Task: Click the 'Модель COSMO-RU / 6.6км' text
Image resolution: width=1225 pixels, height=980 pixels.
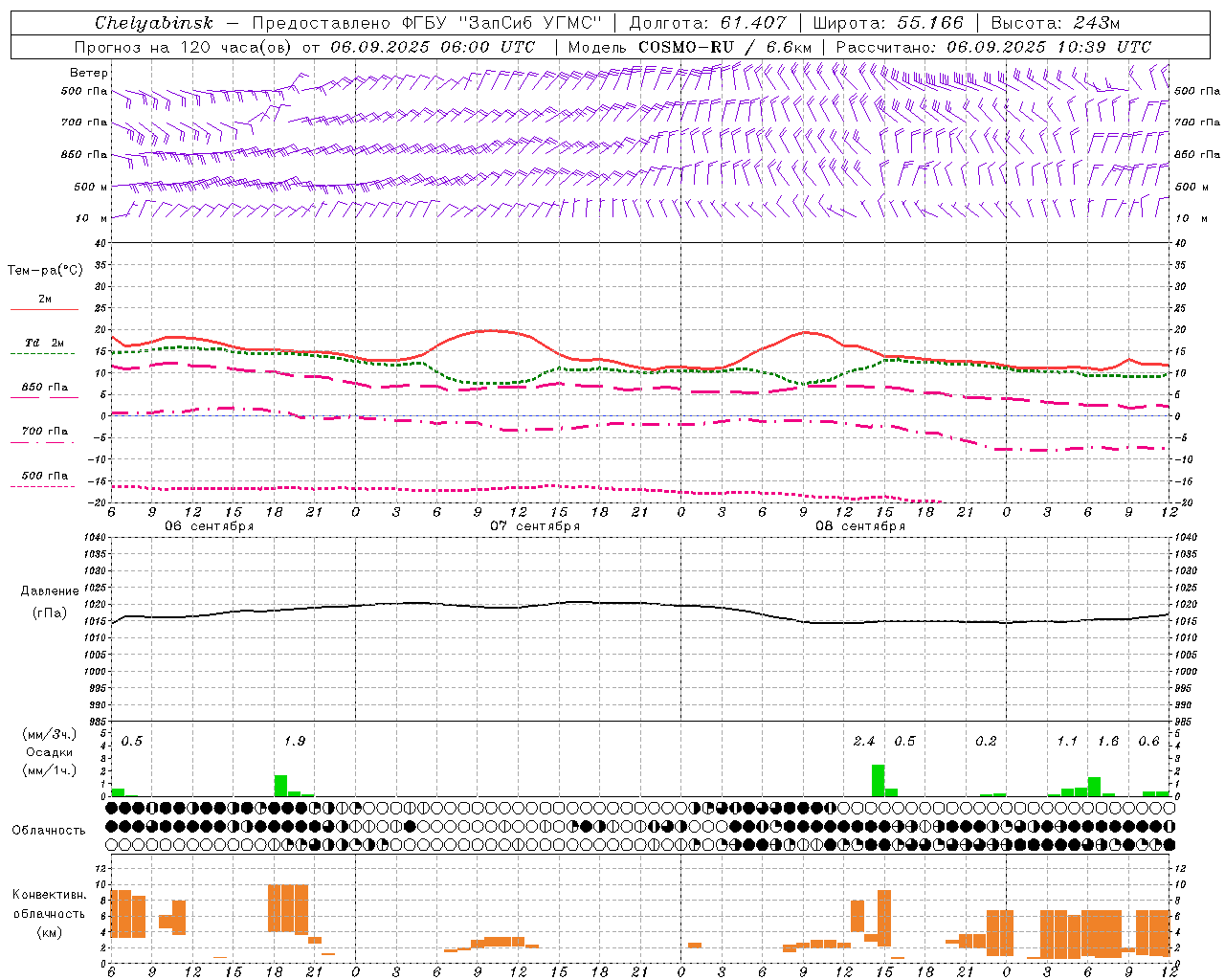Action: [x=690, y=47]
